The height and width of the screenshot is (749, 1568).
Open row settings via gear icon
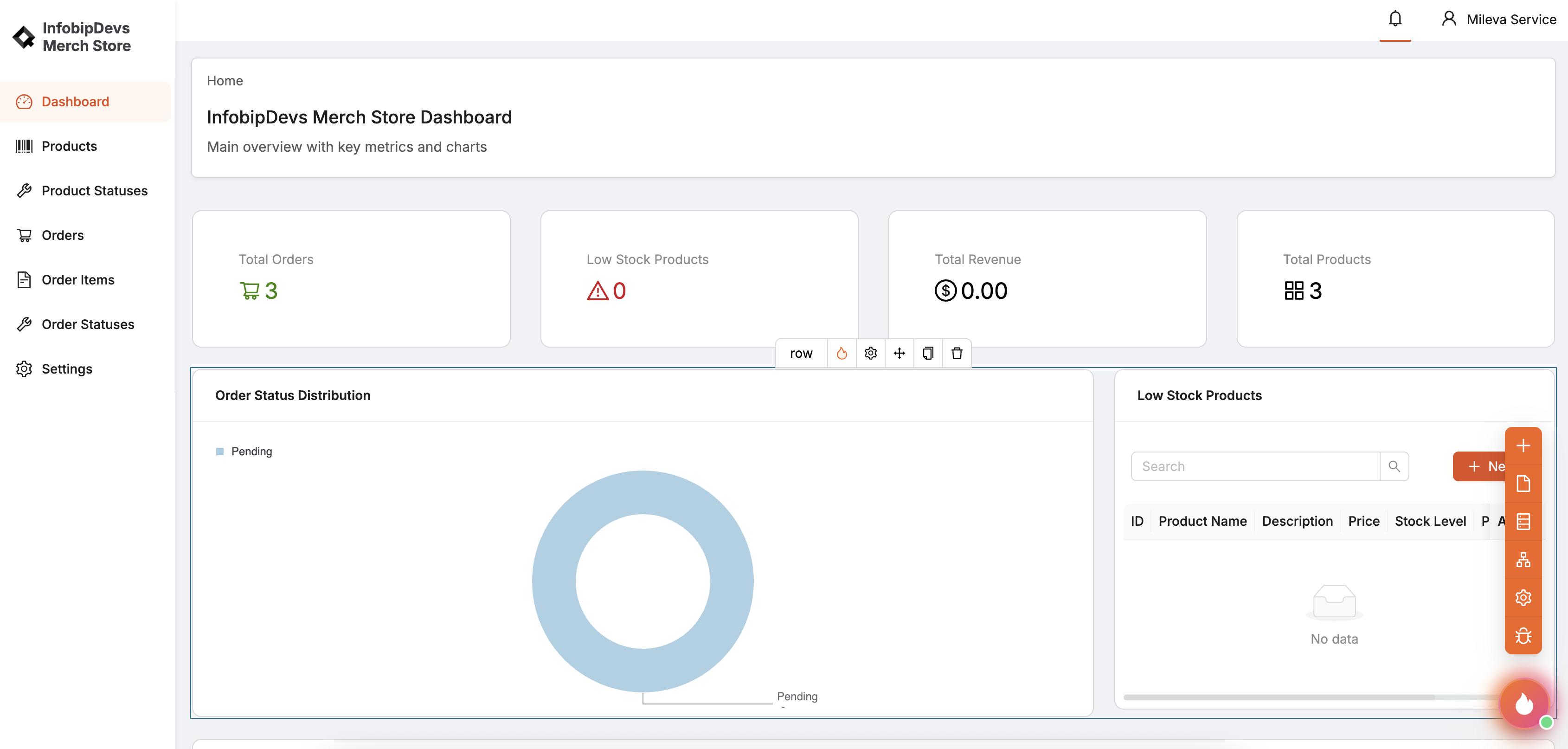pyautogui.click(x=870, y=353)
